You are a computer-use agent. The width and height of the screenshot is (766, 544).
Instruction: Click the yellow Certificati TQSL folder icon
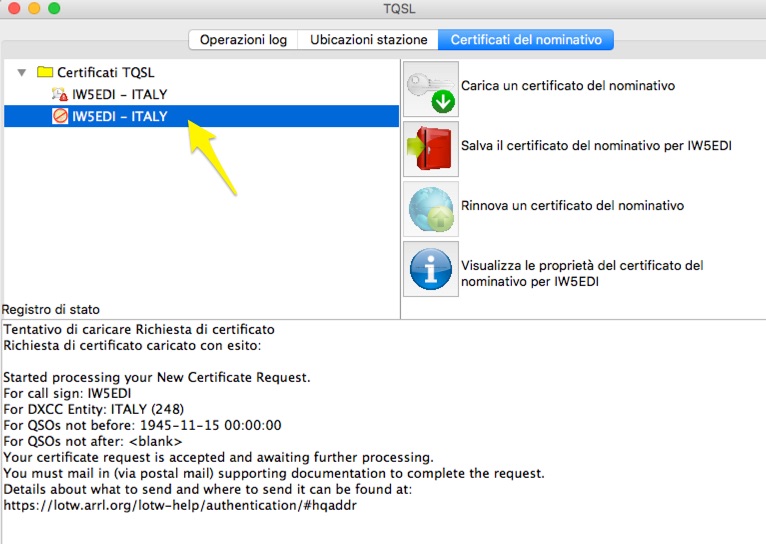tap(44, 73)
